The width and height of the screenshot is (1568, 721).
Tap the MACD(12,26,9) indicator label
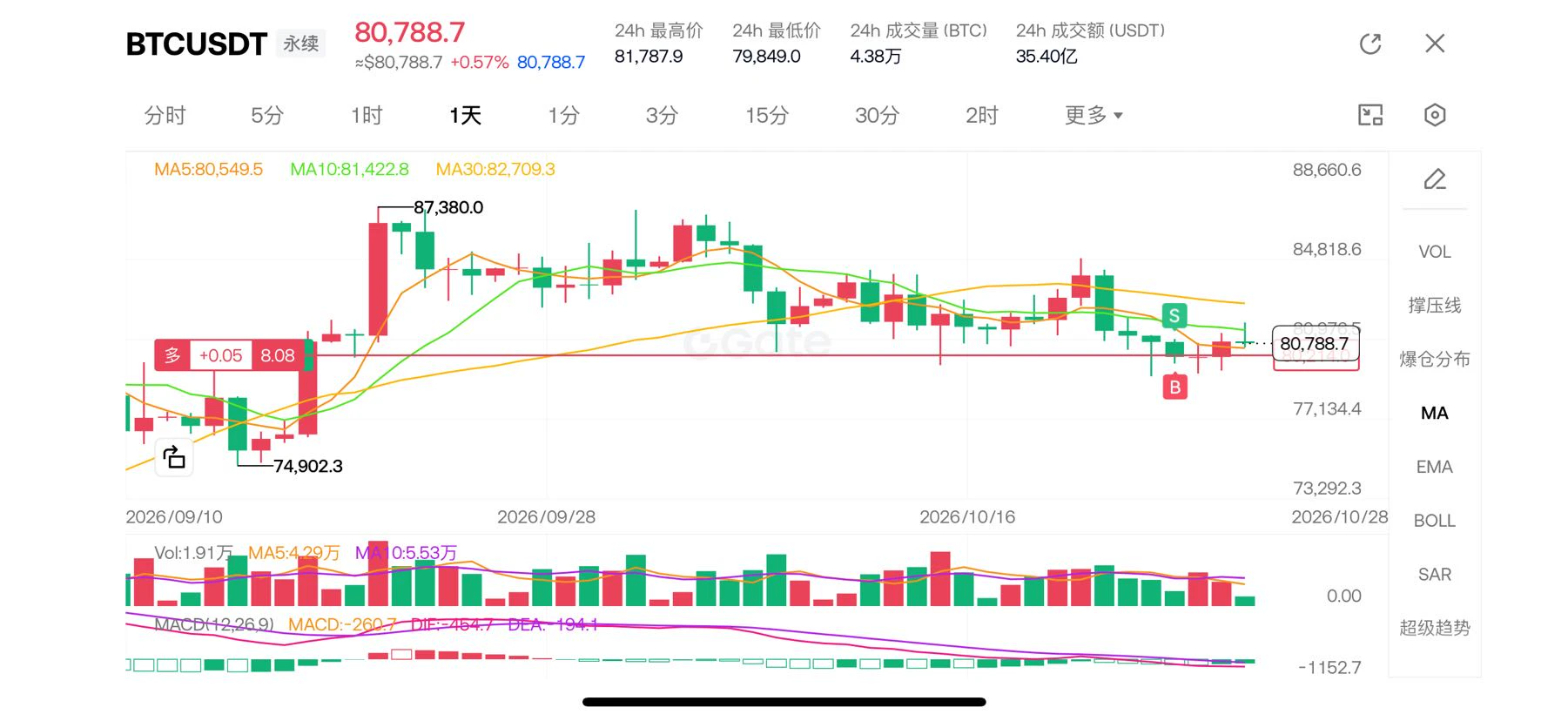[214, 624]
